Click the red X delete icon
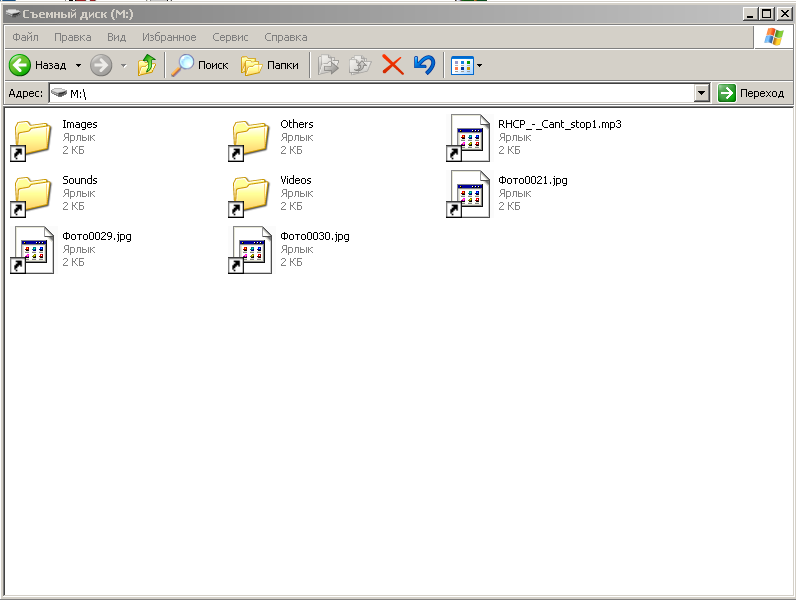 click(x=392, y=65)
